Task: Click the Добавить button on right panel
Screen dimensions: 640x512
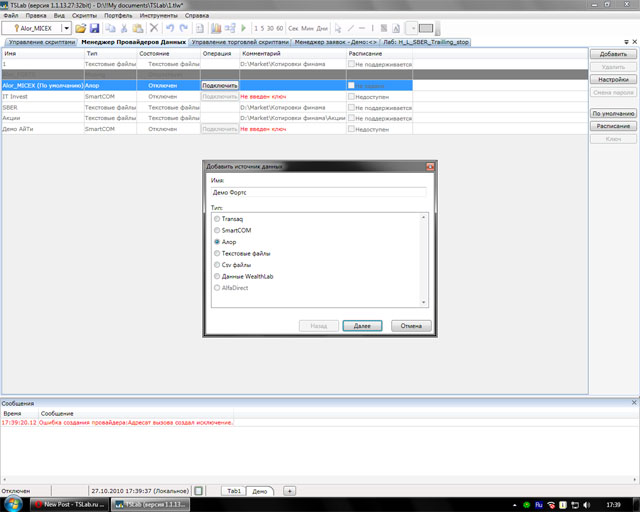Action: [613, 54]
